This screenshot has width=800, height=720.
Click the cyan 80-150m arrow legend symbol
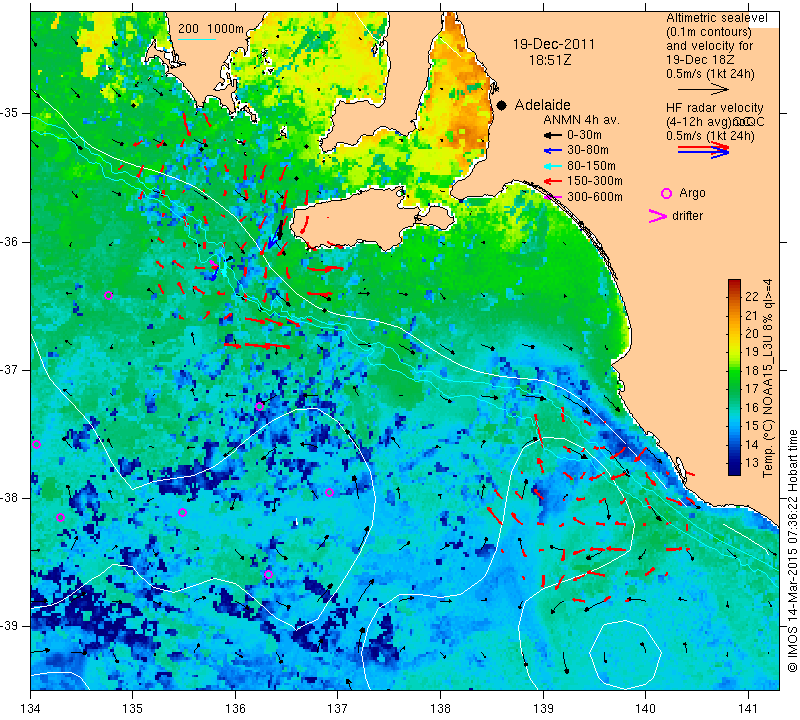pos(552,166)
